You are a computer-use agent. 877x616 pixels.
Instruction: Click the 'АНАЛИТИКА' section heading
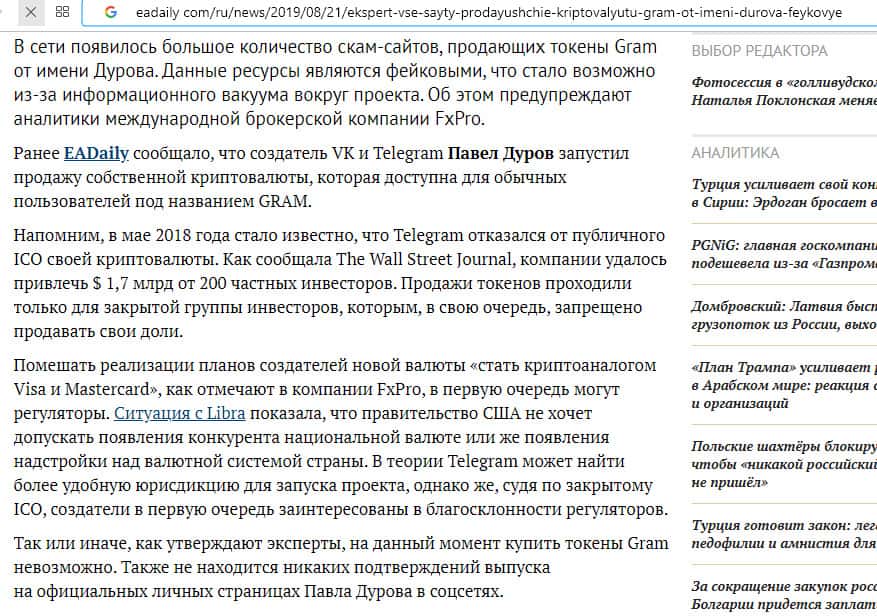point(735,153)
